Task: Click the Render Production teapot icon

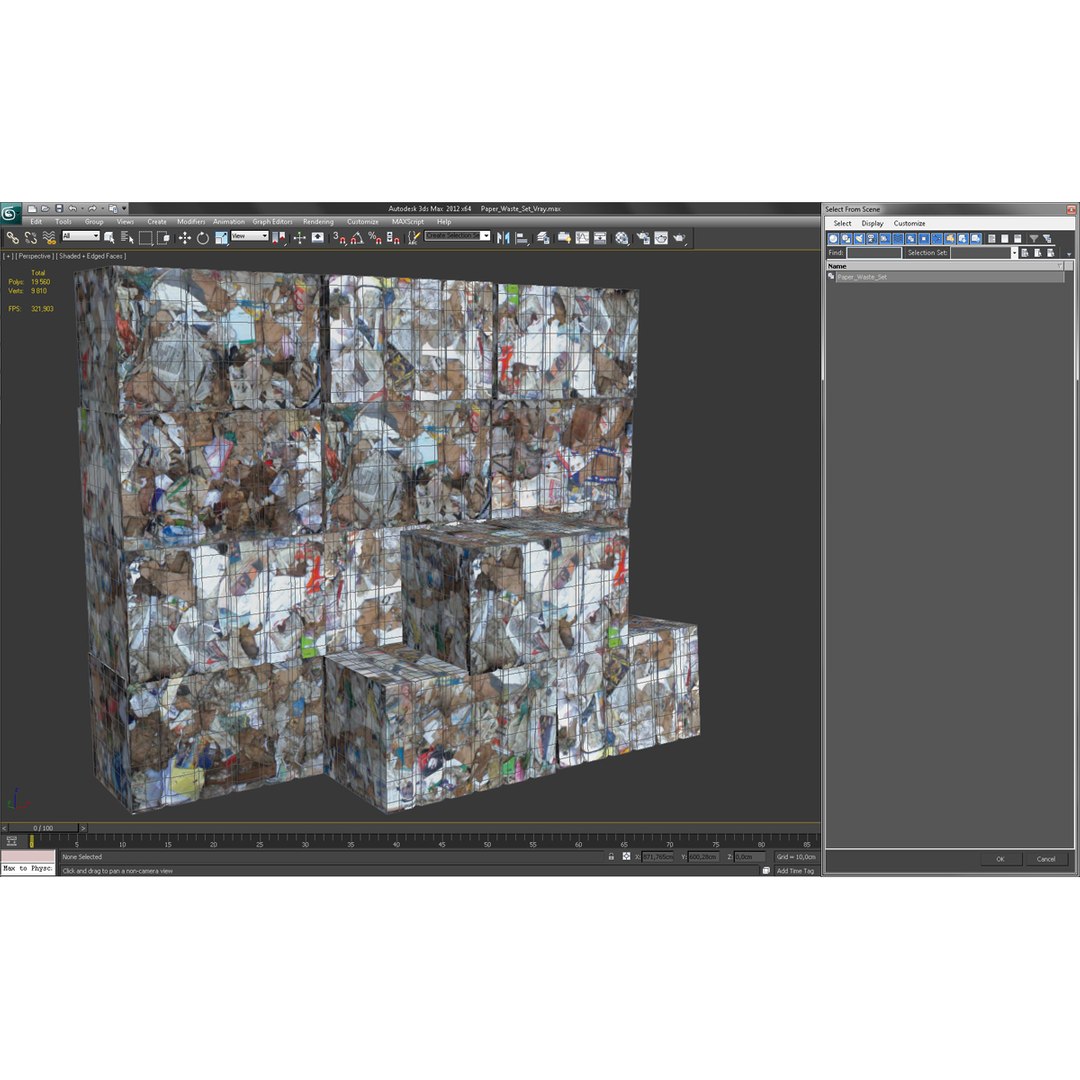Action: [680, 238]
